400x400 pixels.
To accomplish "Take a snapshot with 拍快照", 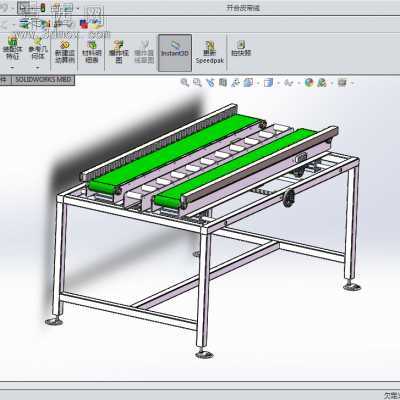I will [241, 49].
